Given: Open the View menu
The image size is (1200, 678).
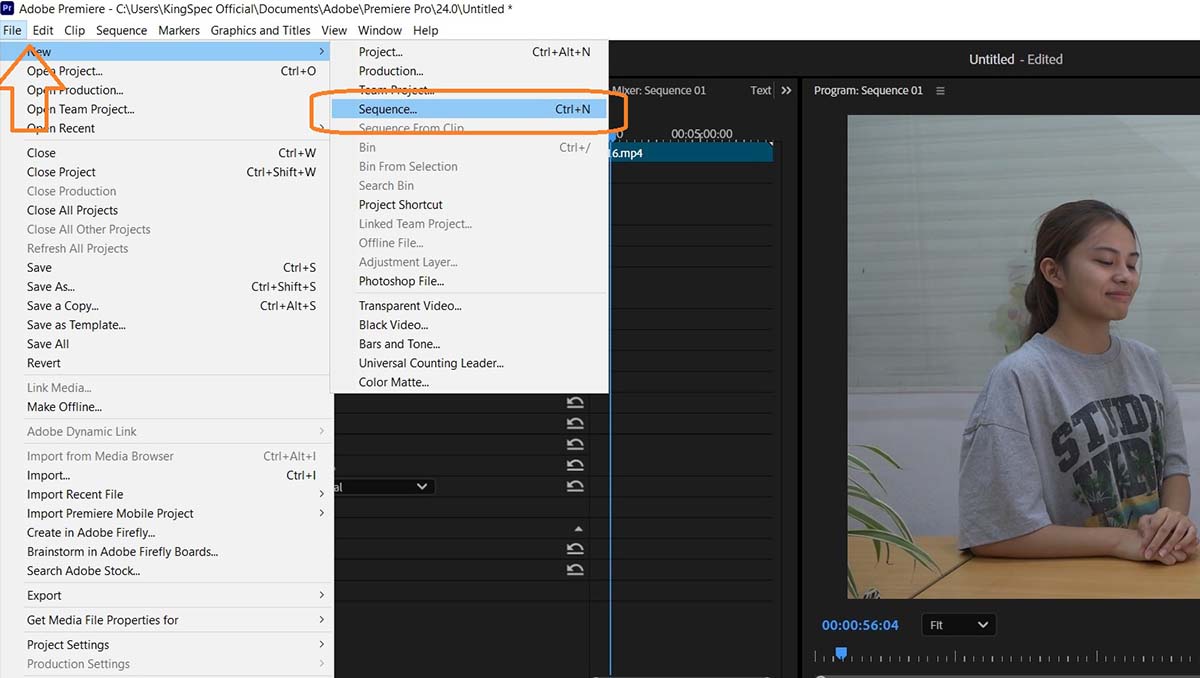Looking at the screenshot, I should [x=334, y=31].
